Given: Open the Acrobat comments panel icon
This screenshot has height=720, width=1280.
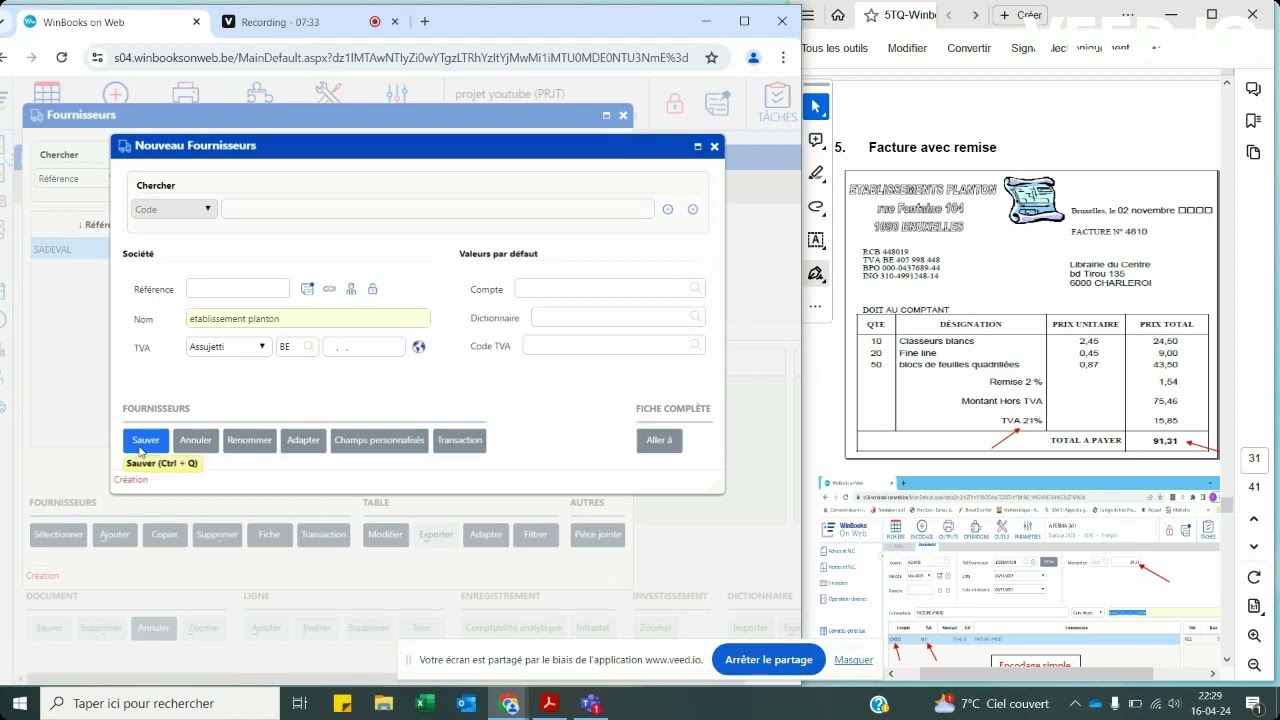Looking at the screenshot, I should coord(1254,89).
